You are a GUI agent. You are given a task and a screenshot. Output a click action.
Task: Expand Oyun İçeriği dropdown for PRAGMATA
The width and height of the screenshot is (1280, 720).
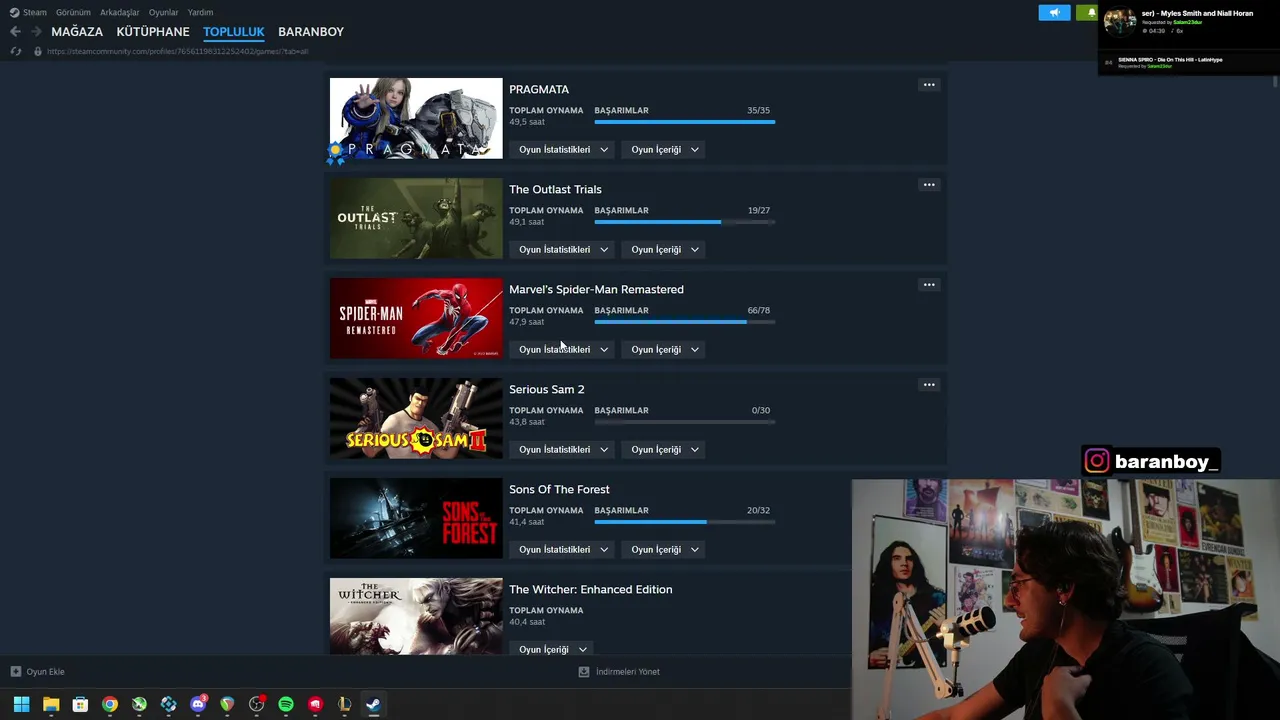coord(665,150)
